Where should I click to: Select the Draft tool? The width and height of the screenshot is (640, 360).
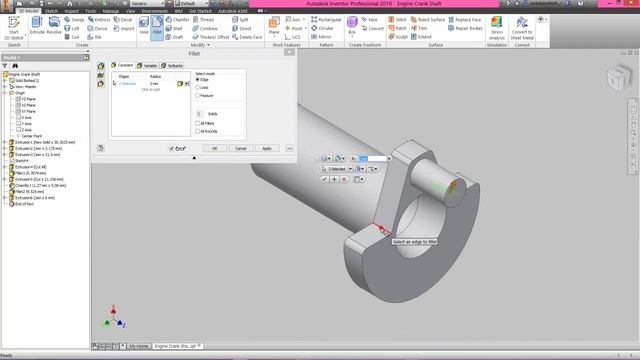click(x=174, y=37)
